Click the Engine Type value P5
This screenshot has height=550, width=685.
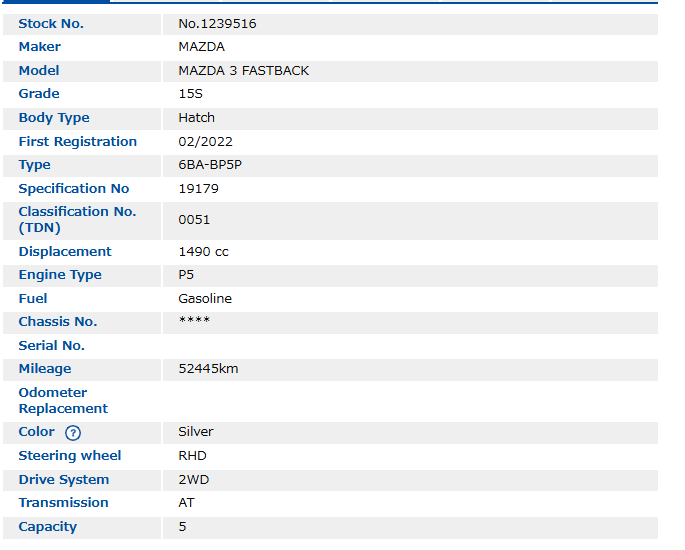click(x=186, y=275)
